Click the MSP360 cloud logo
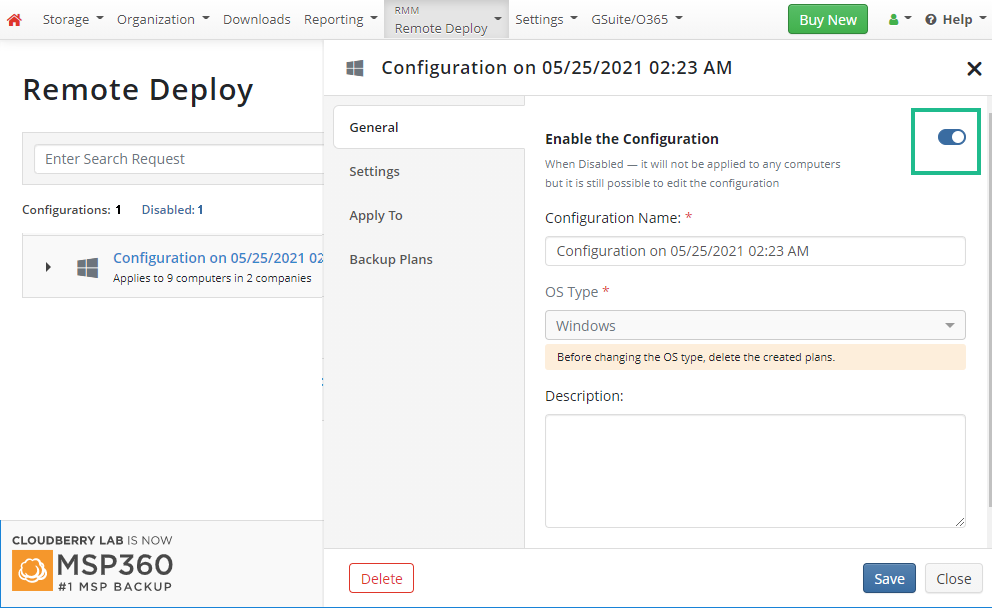The height and width of the screenshot is (608, 992). point(32,570)
